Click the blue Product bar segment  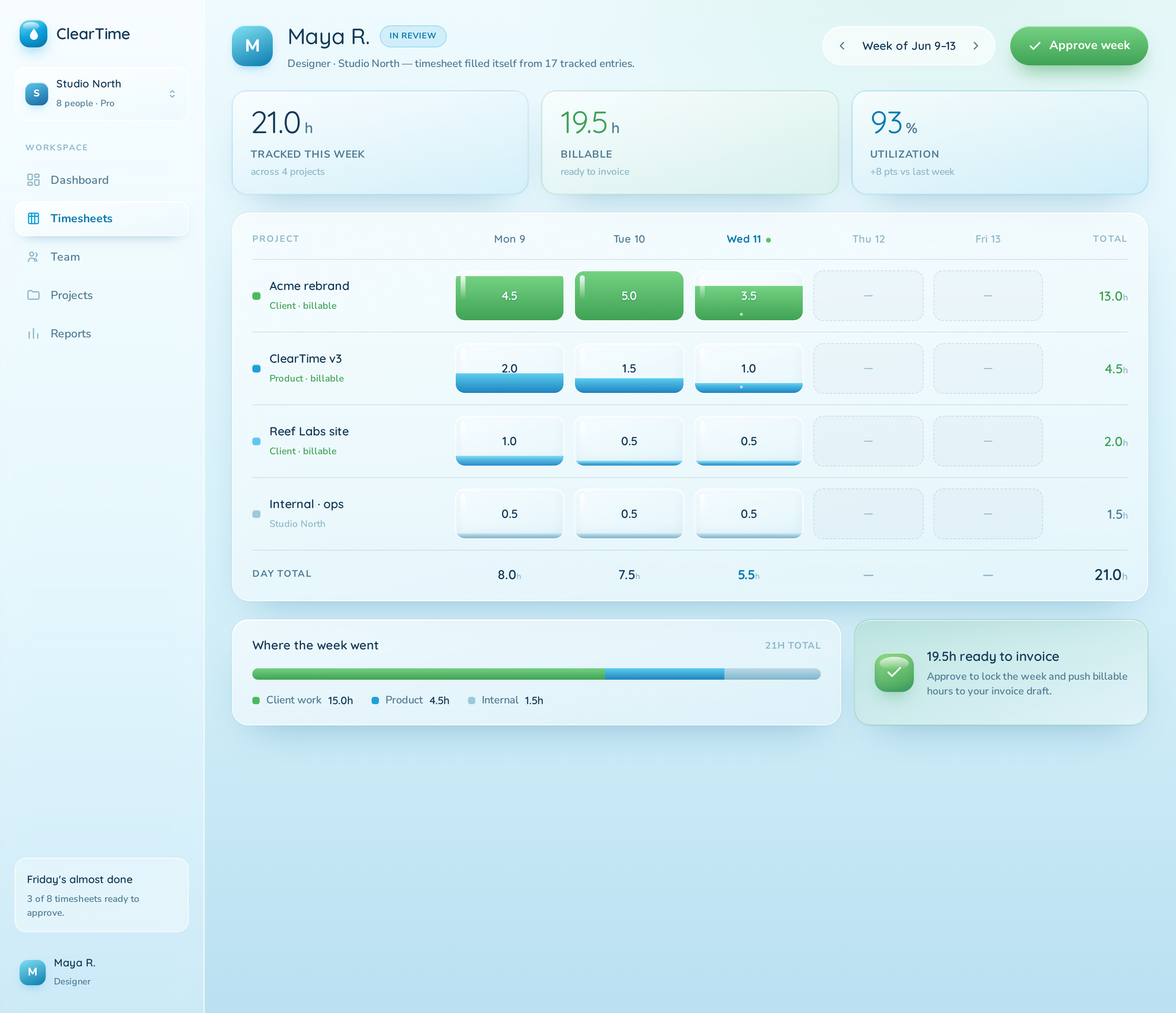tap(665, 674)
